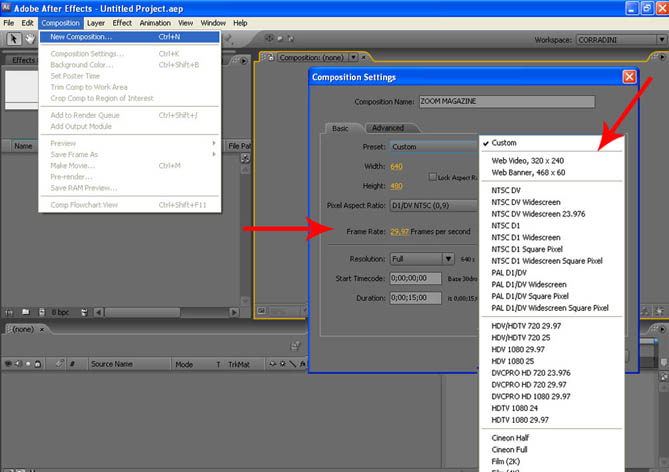Toggle the Lock Aspect Ratio checkbox
Image resolution: width=669 pixels, height=472 pixels.
(432, 177)
